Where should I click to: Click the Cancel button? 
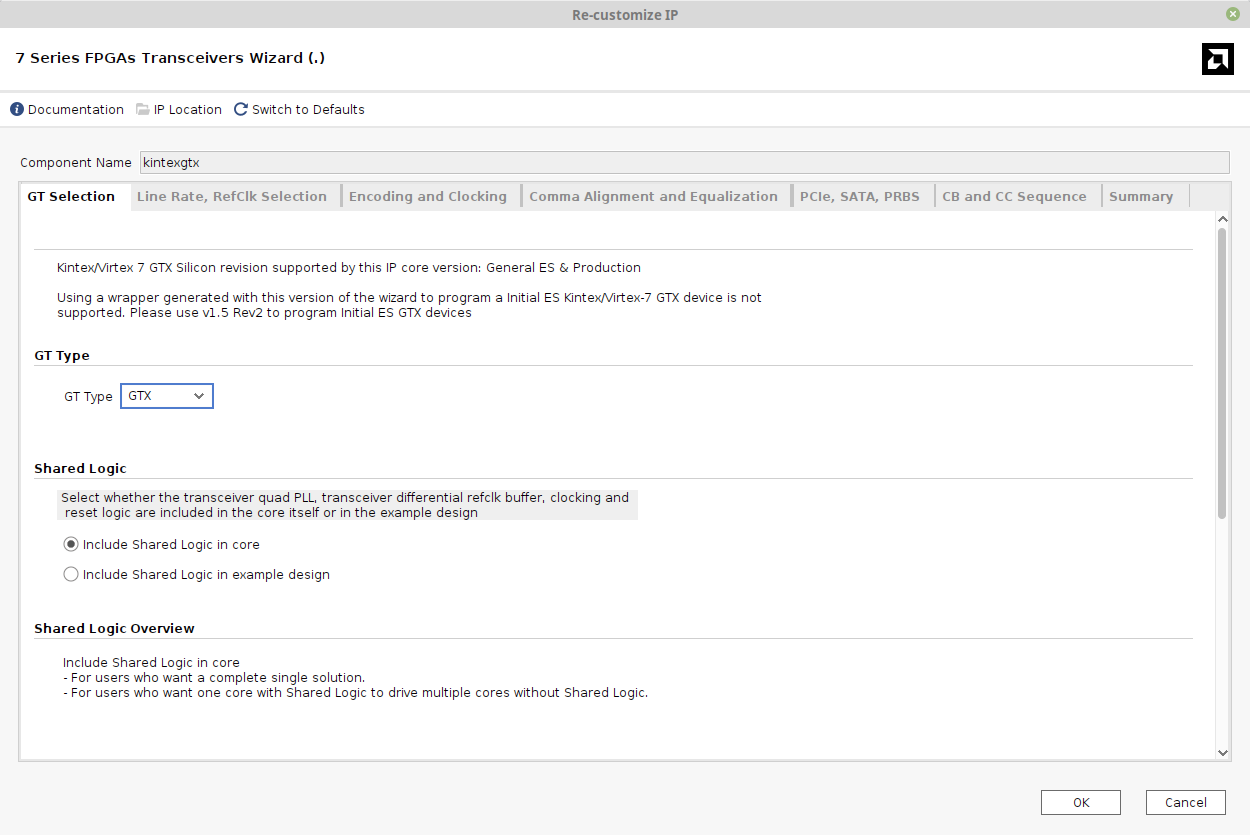coord(1185,802)
